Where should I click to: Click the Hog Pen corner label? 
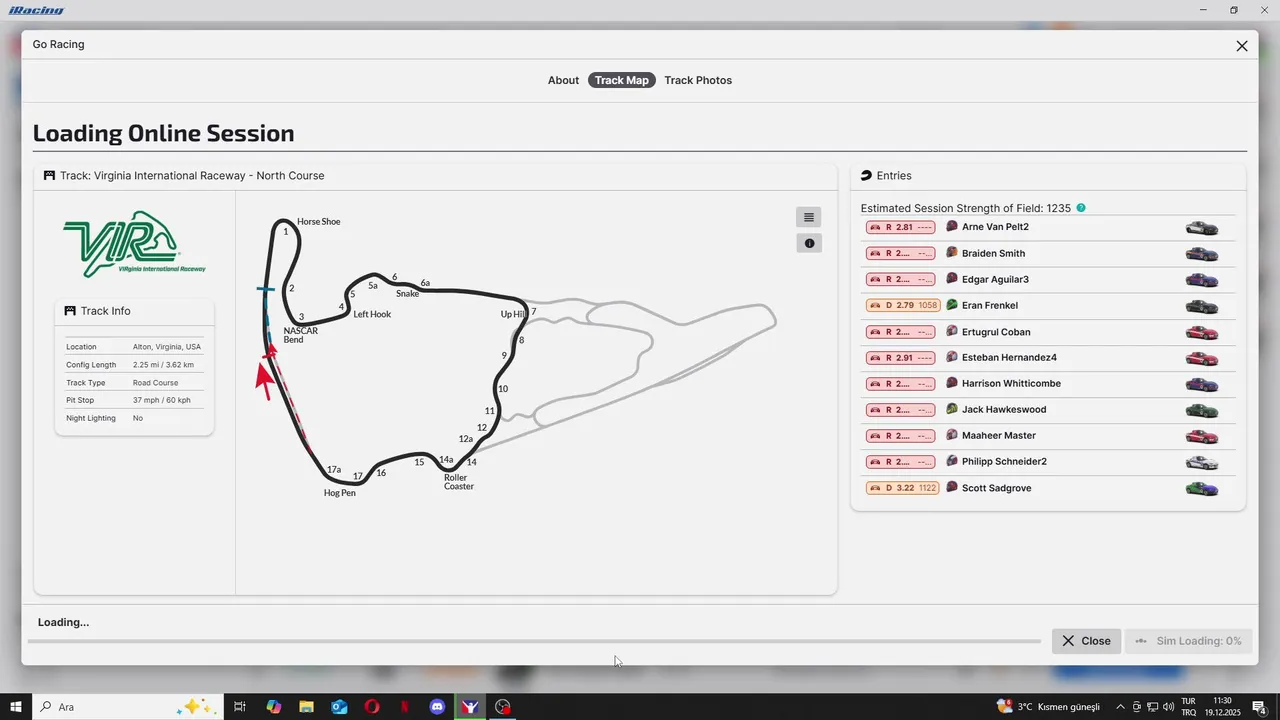point(340,493)
